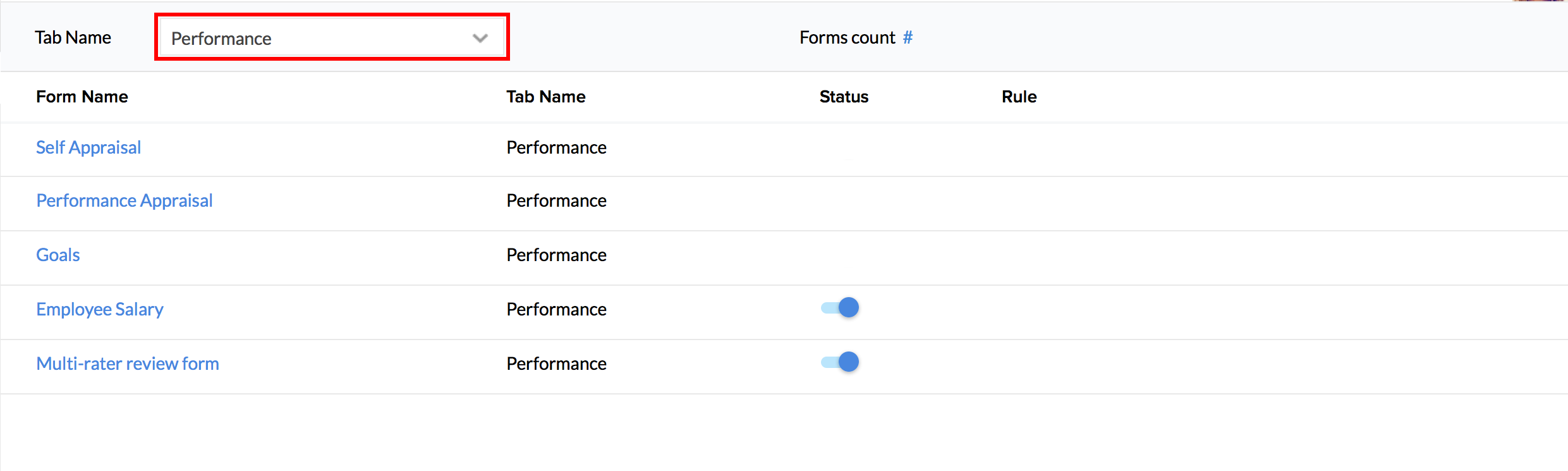Select Performance cell in Employee Salary row
The width and height of the screenshot is (1568, 471).
point(556,309)
